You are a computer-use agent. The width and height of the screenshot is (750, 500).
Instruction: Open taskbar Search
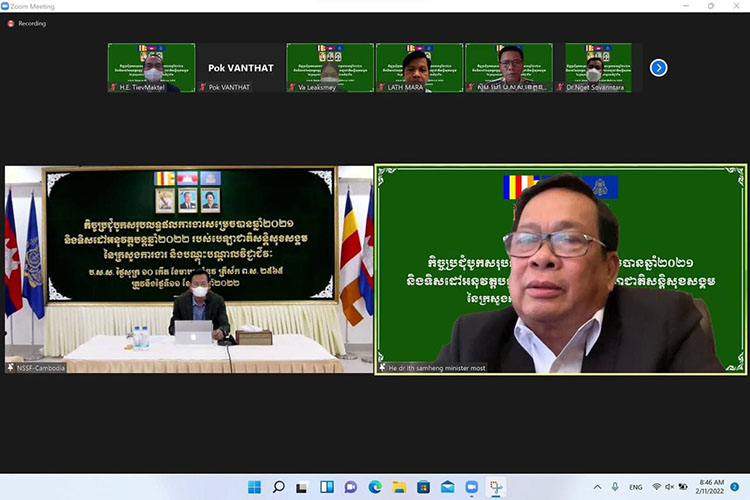[x=279, y=487]
